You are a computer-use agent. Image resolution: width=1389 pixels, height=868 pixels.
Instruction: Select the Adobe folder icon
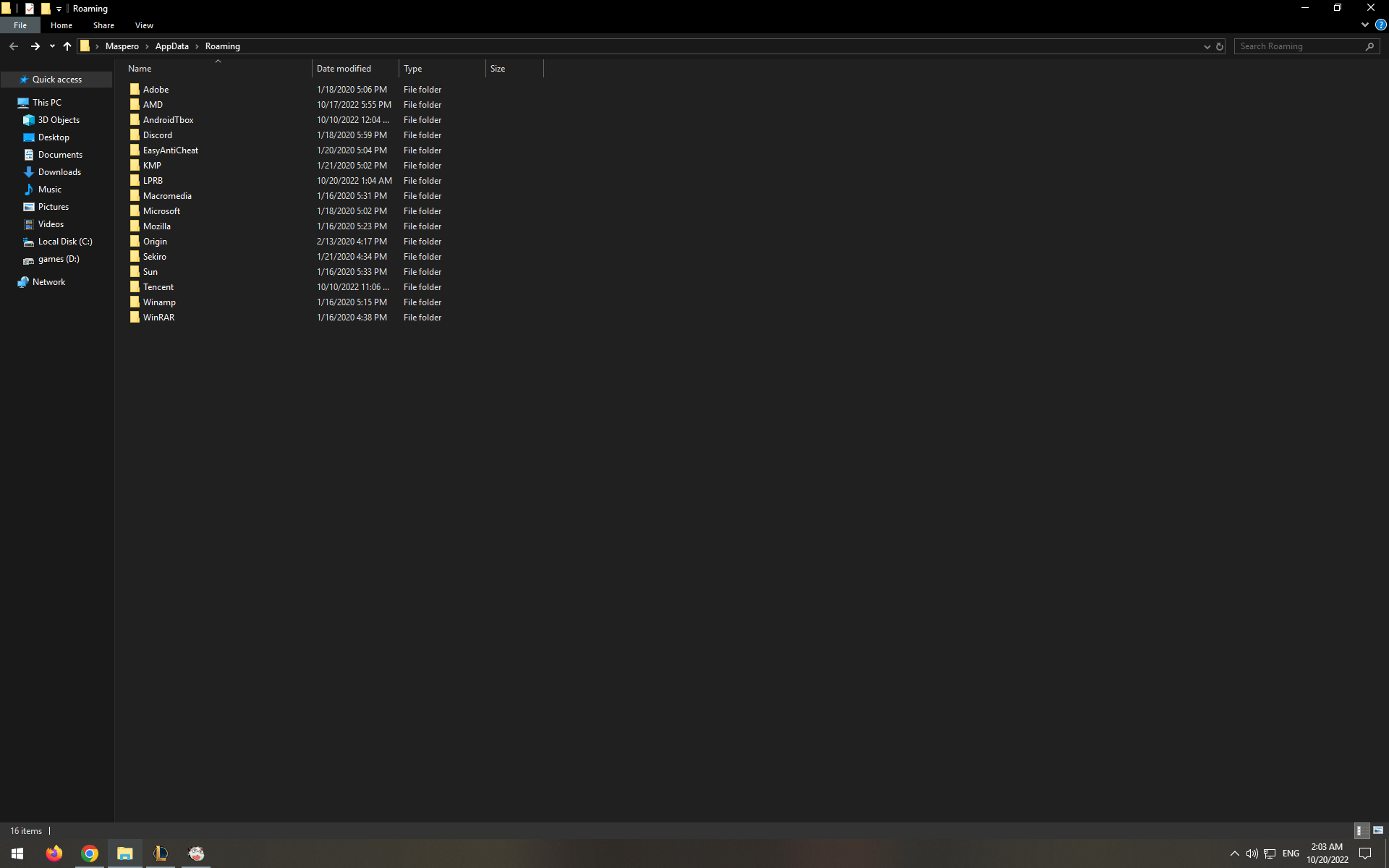click(135, 90)
